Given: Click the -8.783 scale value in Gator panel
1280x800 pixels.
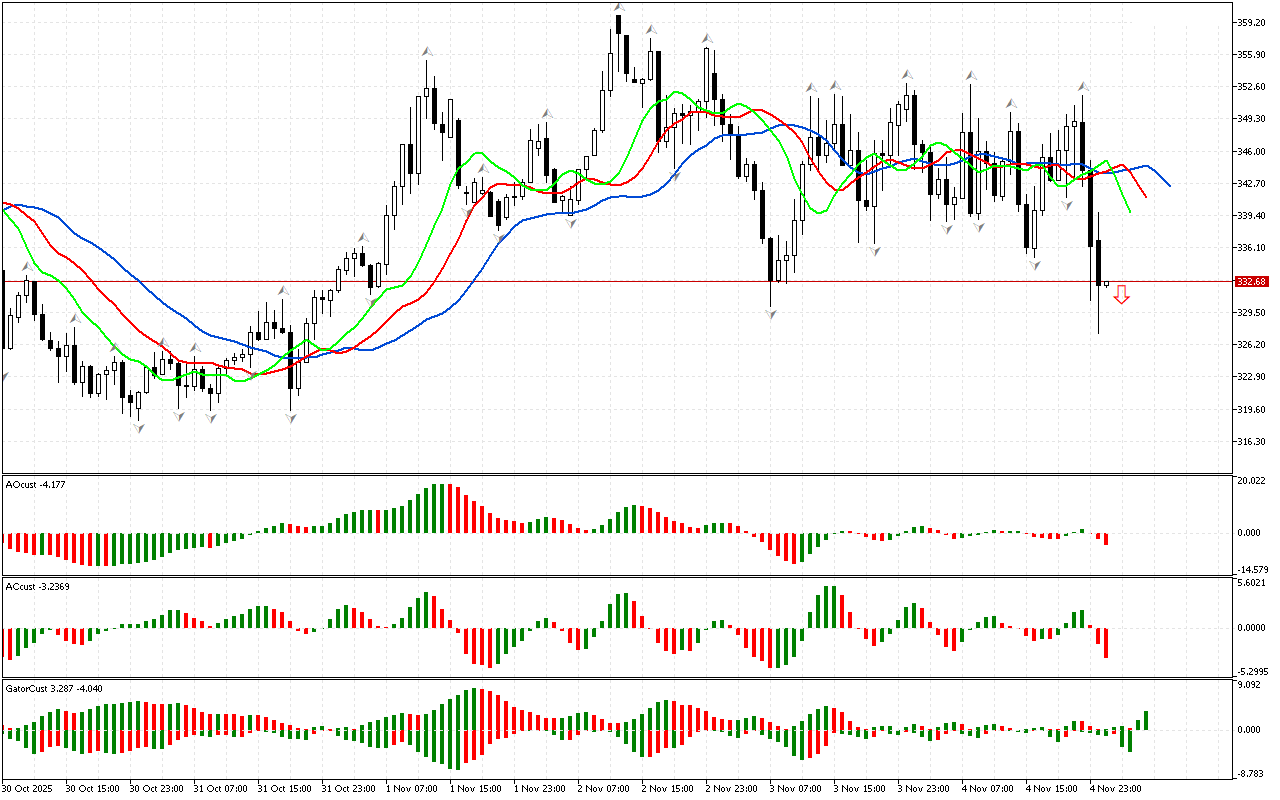Looking at the screenshot, I should coord(1251,774).
